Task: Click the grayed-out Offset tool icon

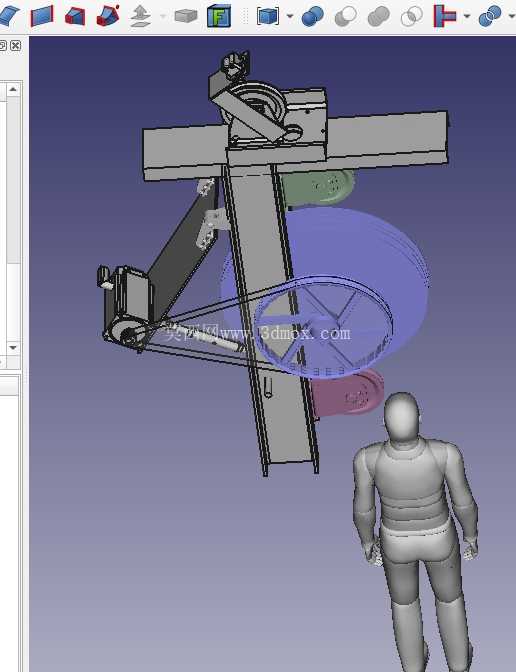Action: (141, 16)
